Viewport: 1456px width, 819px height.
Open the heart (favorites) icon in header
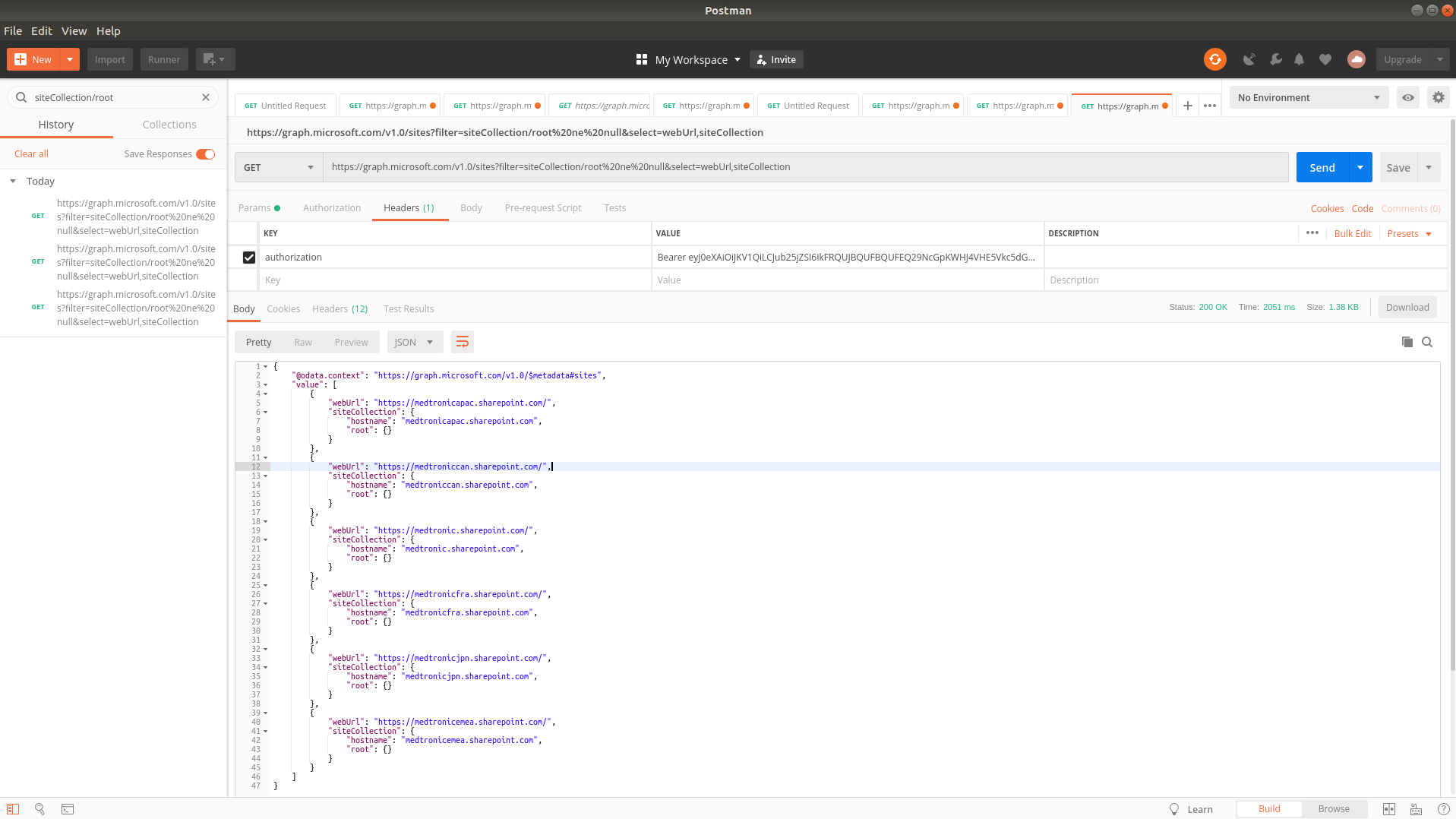(1325, 58)
